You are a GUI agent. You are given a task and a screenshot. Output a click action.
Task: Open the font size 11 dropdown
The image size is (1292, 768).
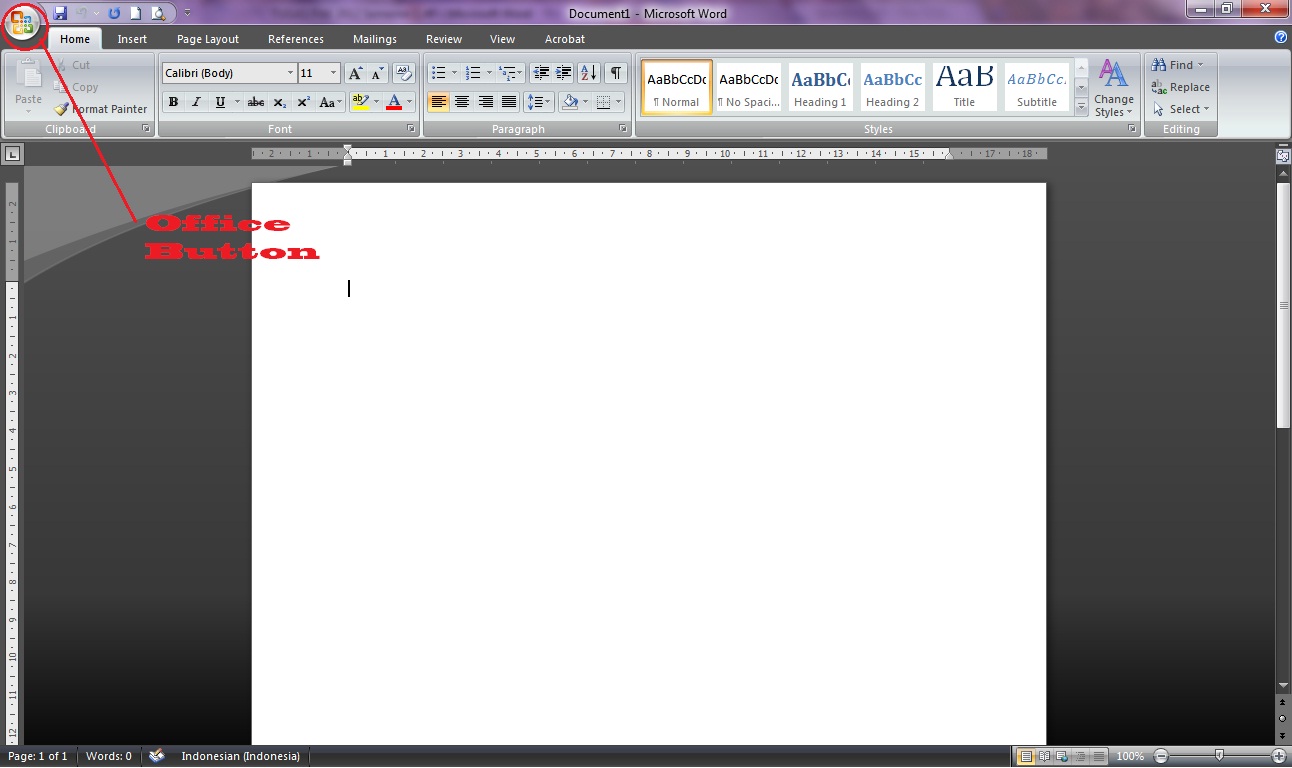pos(334,73)
